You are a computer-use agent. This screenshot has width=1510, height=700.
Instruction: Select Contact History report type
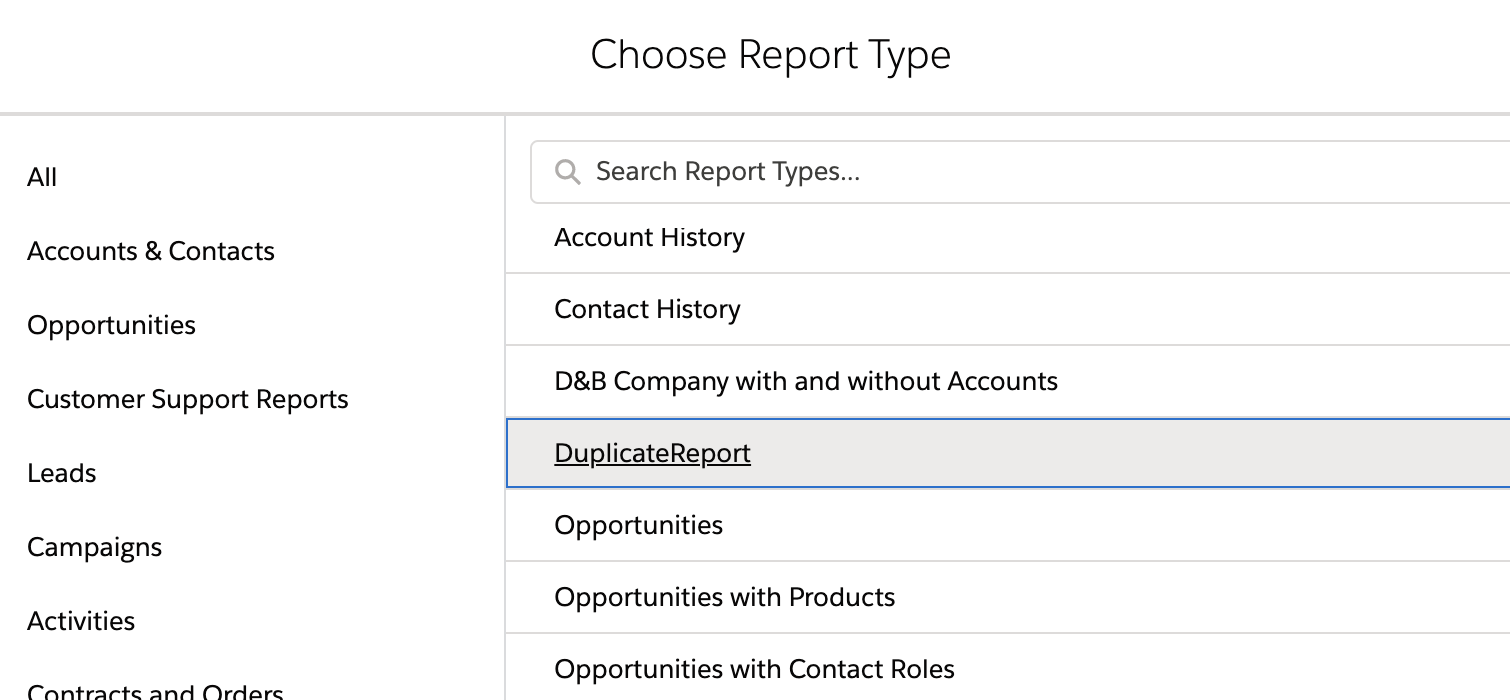[x=647, y=309]
